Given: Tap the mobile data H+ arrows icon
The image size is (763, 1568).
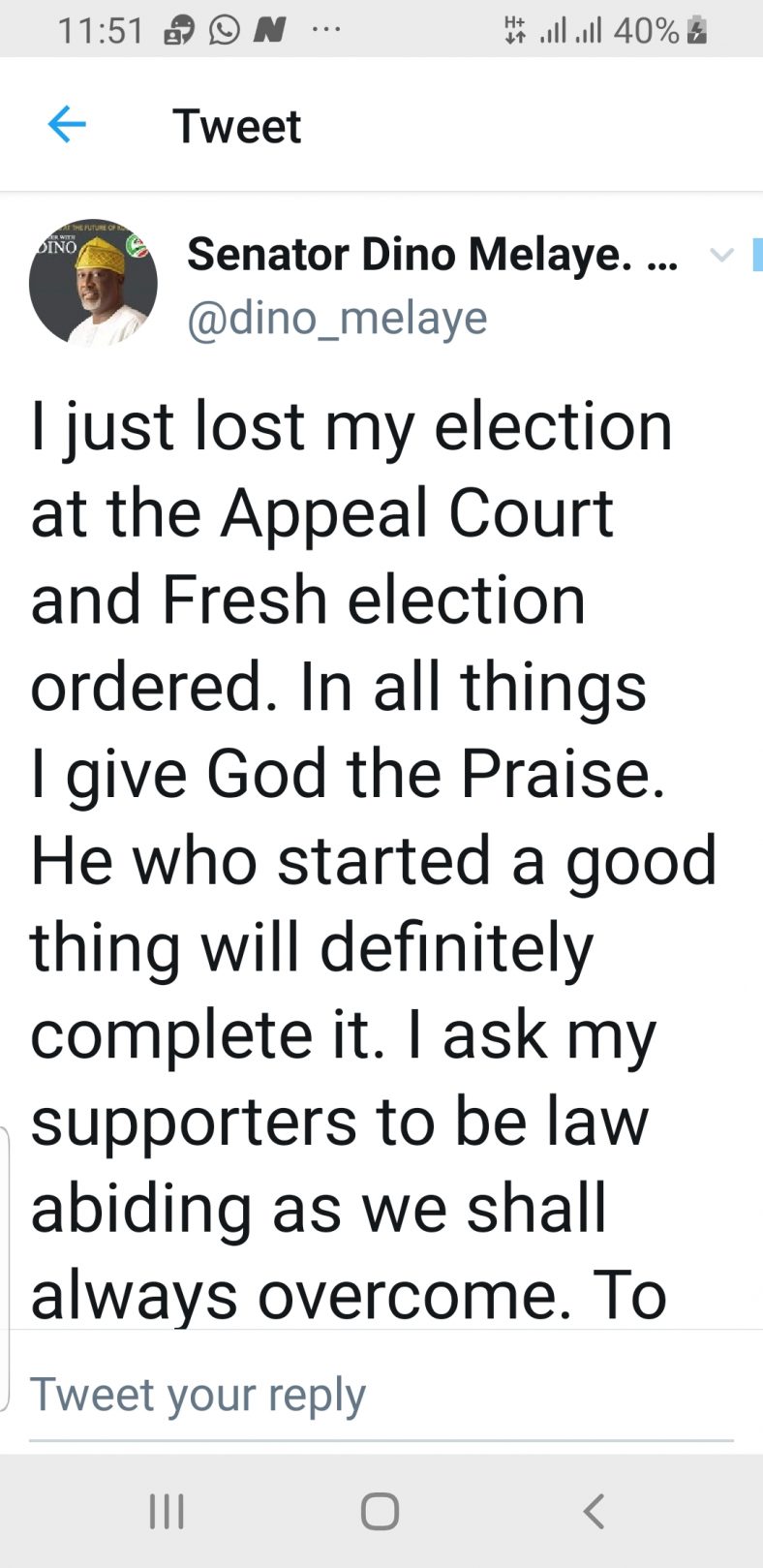Looking at the screenshot, I should (x=515, y=31).
